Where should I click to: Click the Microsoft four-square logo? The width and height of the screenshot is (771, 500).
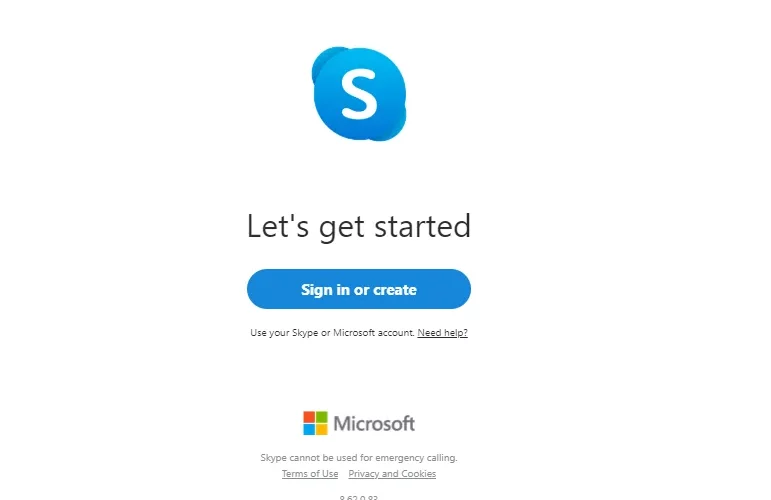coord(315,423)
